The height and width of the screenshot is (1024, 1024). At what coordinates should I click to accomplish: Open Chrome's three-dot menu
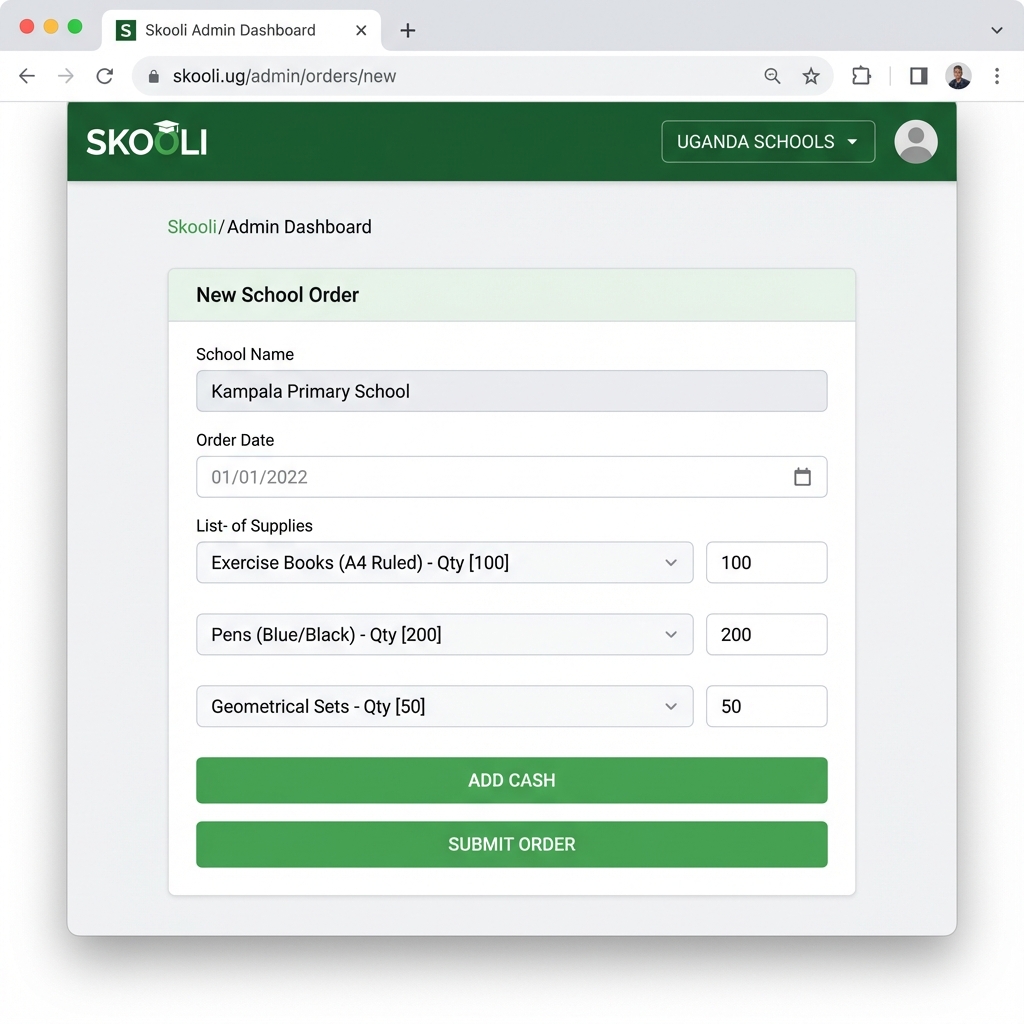997,76
